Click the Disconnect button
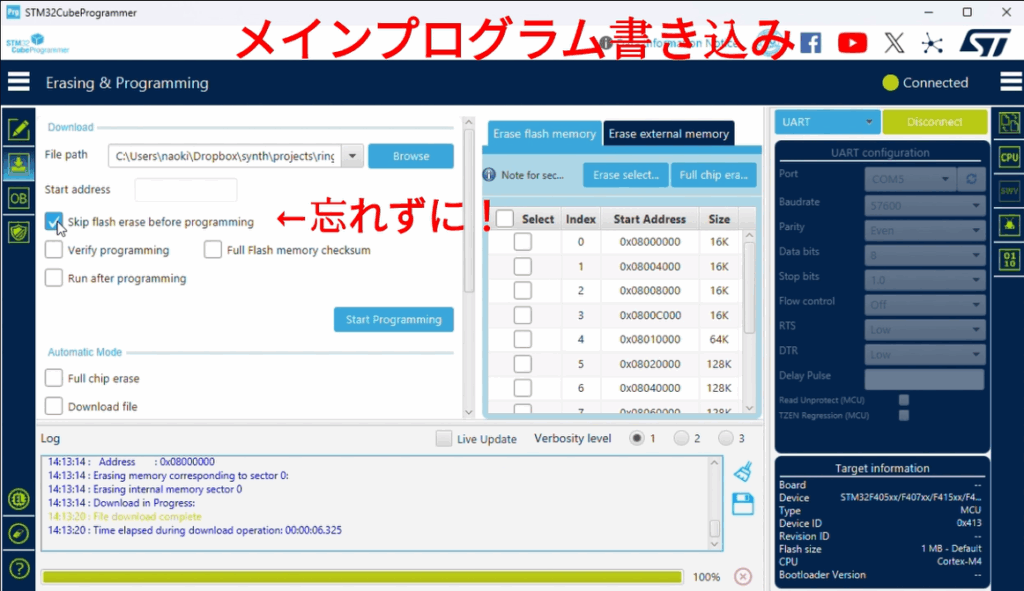Screen dimensions: 1024x591 coord(935,122)
